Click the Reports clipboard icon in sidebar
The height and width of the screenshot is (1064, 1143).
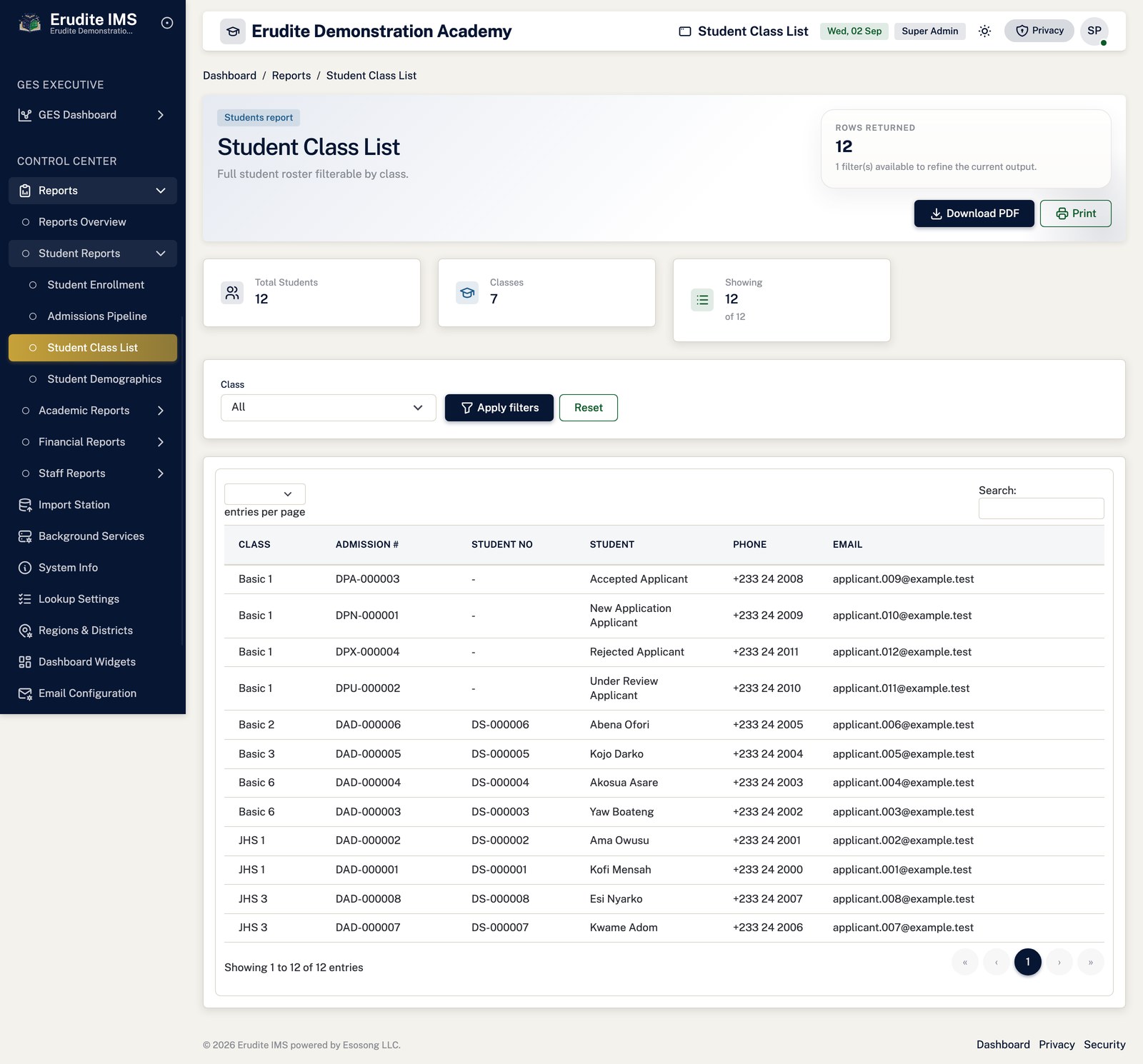[x=25, y=191]
